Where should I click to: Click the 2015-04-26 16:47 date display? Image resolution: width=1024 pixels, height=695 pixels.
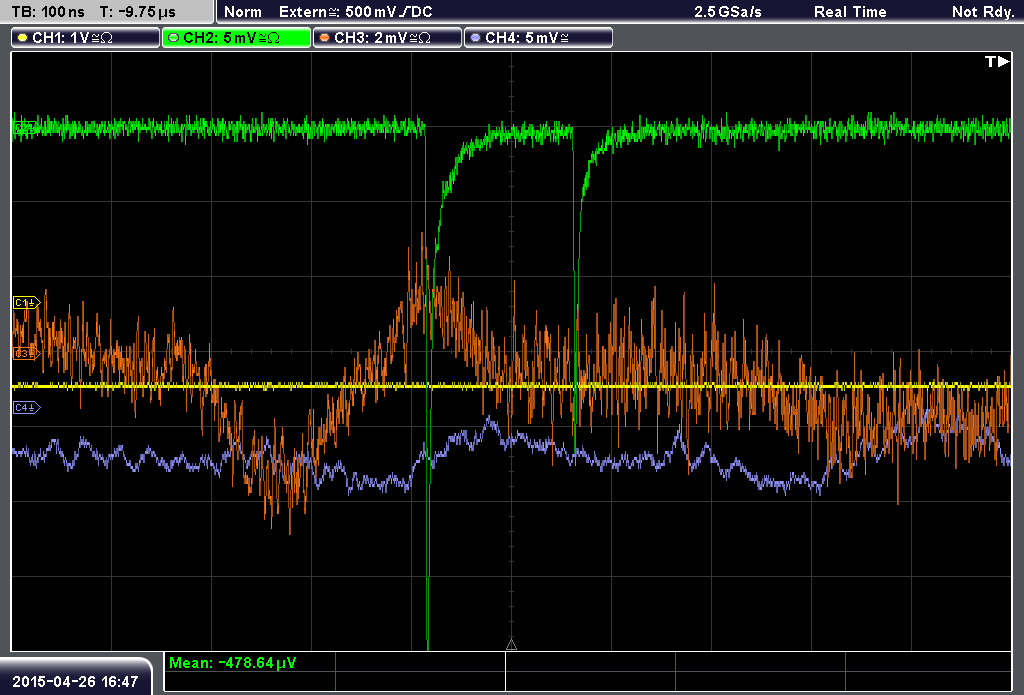coord(75,681)
